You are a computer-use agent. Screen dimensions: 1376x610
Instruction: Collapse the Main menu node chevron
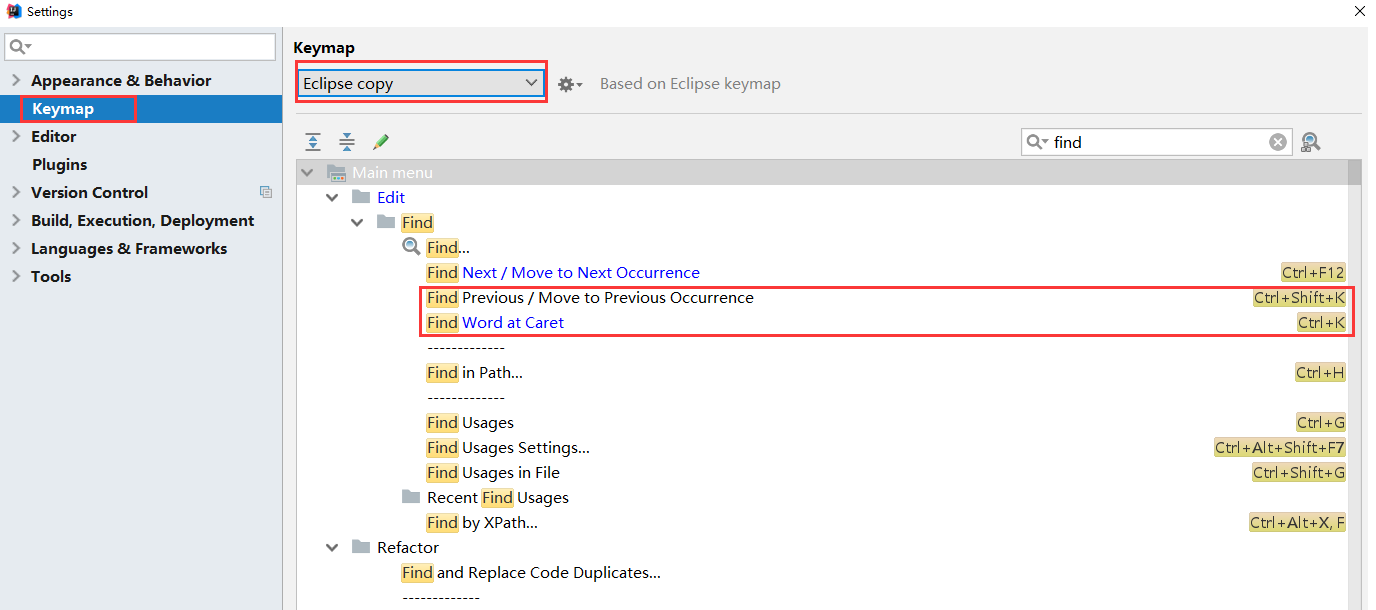(x=307, y=172)
